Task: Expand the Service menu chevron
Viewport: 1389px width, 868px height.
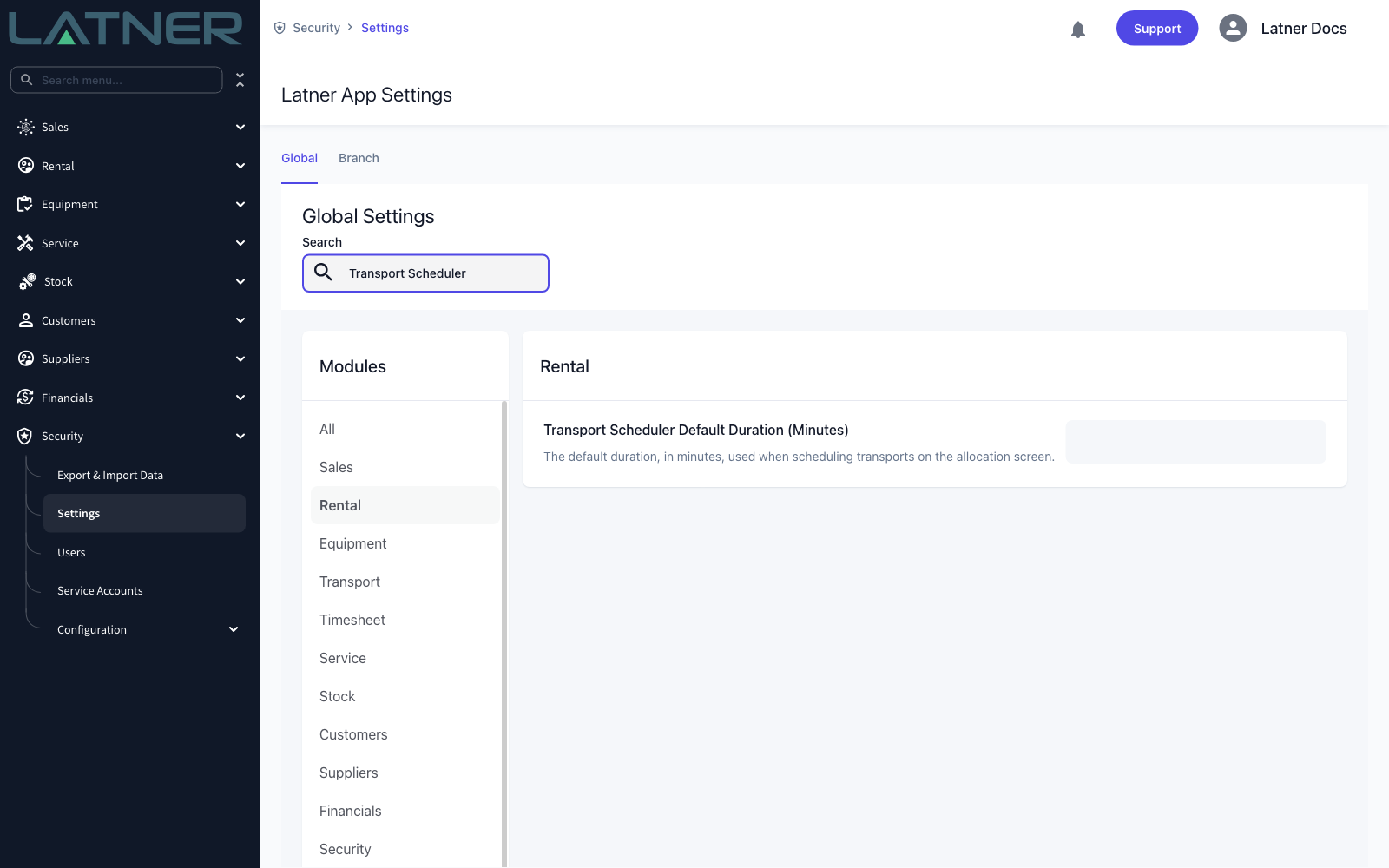Action: 240,243
